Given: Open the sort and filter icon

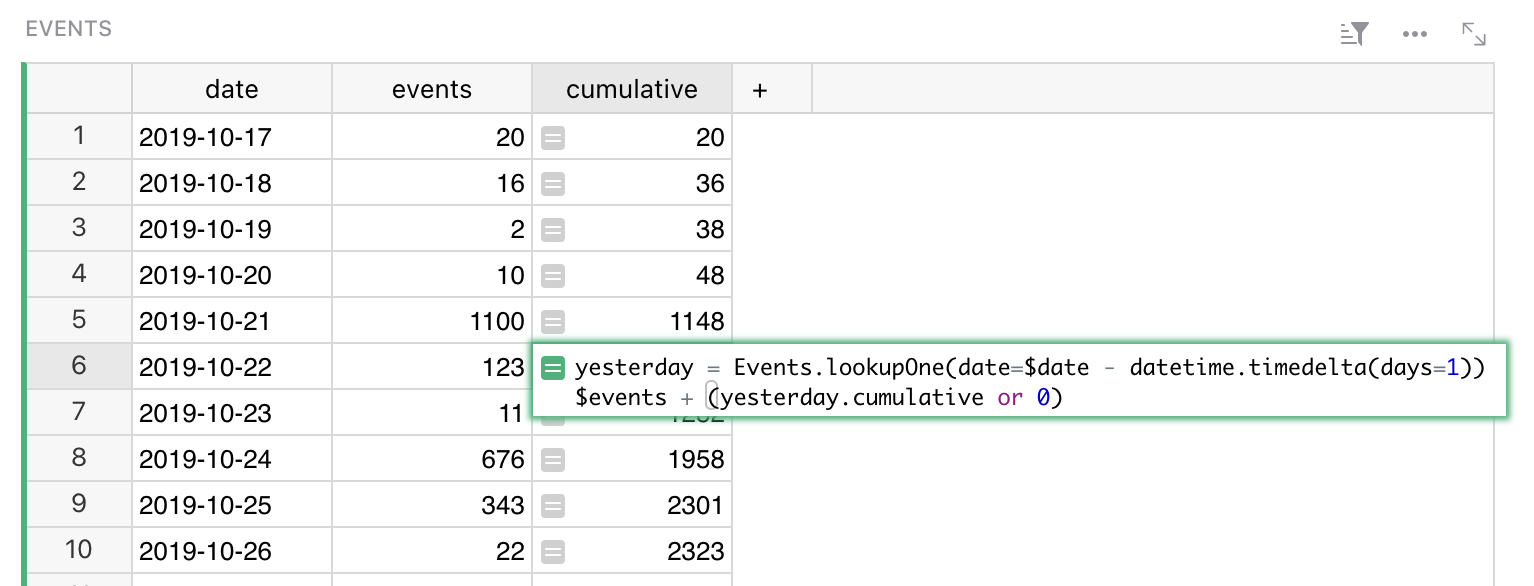Looking at the screenshot, I should coord(1354,34).
